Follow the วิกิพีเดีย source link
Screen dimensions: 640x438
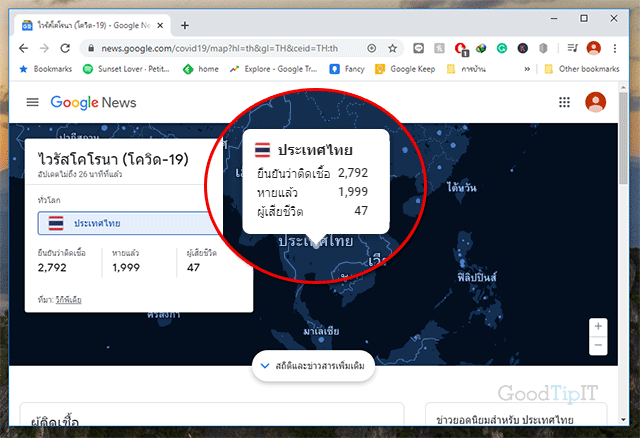(x=69, y=300)
